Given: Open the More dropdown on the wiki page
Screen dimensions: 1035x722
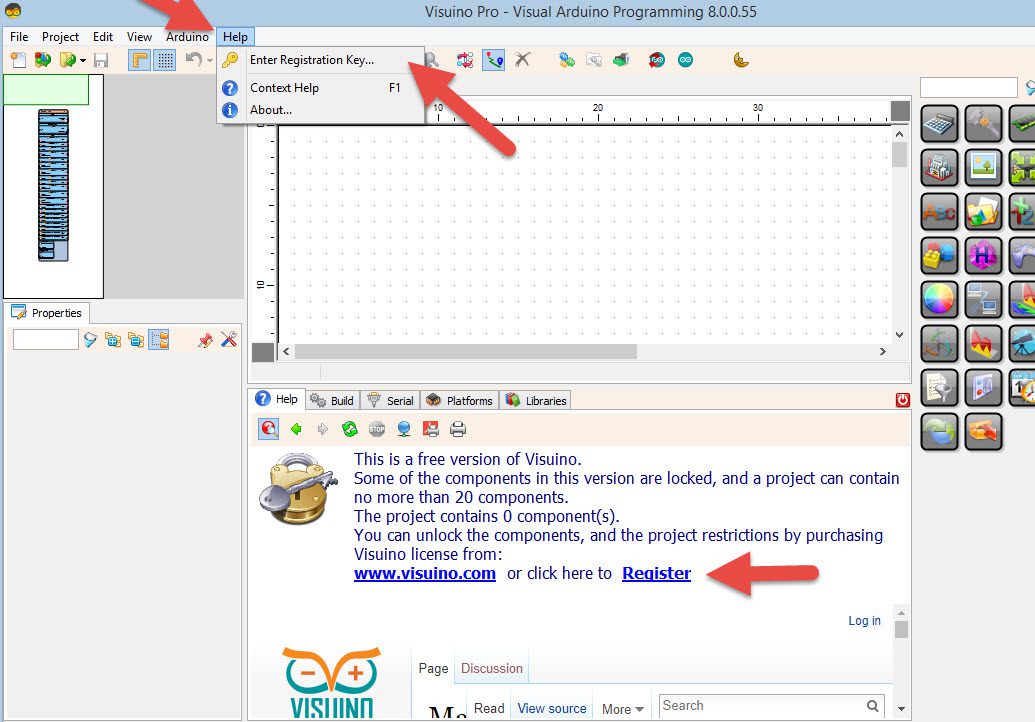Looking at the screenshot, I should tap(622, 708).
